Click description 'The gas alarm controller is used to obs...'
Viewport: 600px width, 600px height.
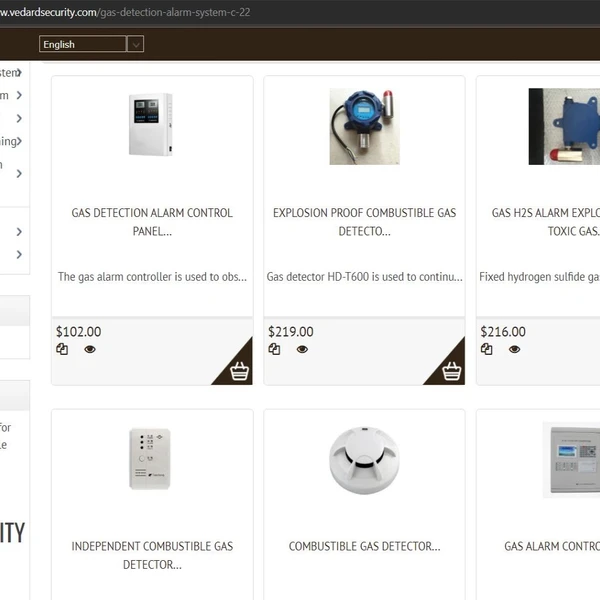click(152, 277)
